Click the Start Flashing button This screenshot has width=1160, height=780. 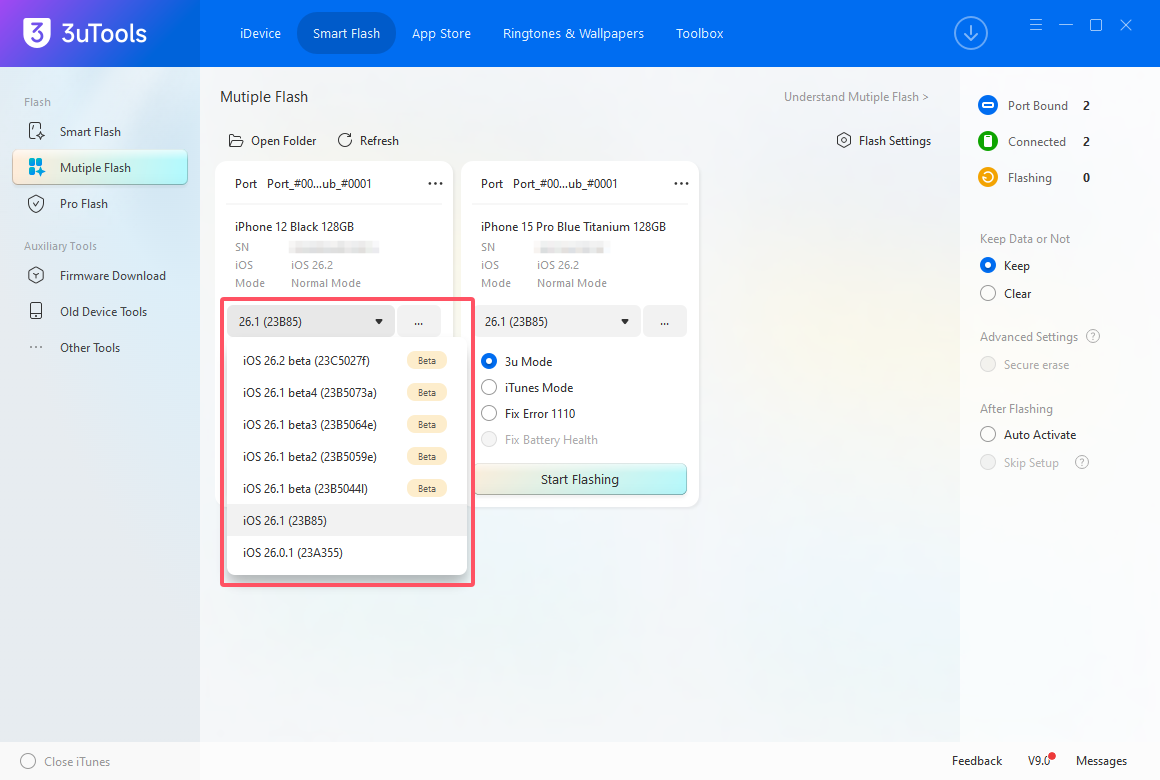580,479
